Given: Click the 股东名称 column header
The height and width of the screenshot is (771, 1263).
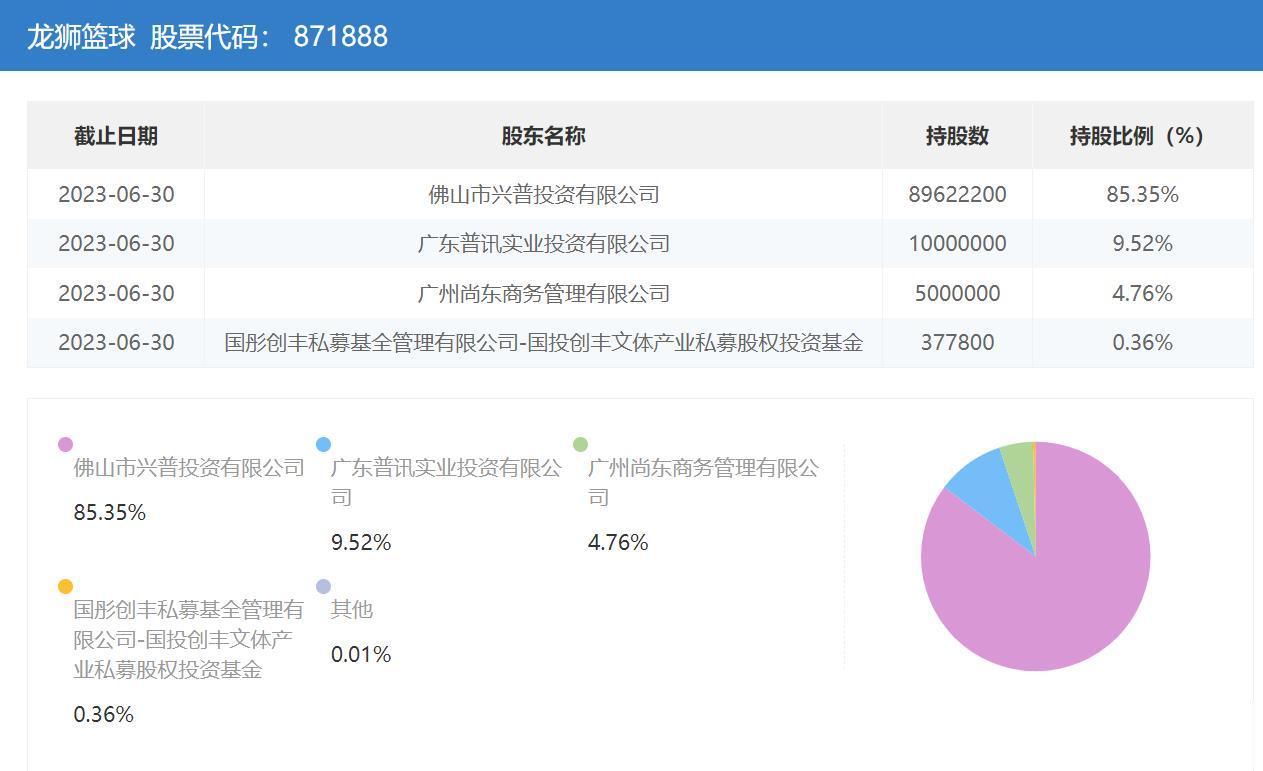Looking at the screenshot, I should [543, 136].
